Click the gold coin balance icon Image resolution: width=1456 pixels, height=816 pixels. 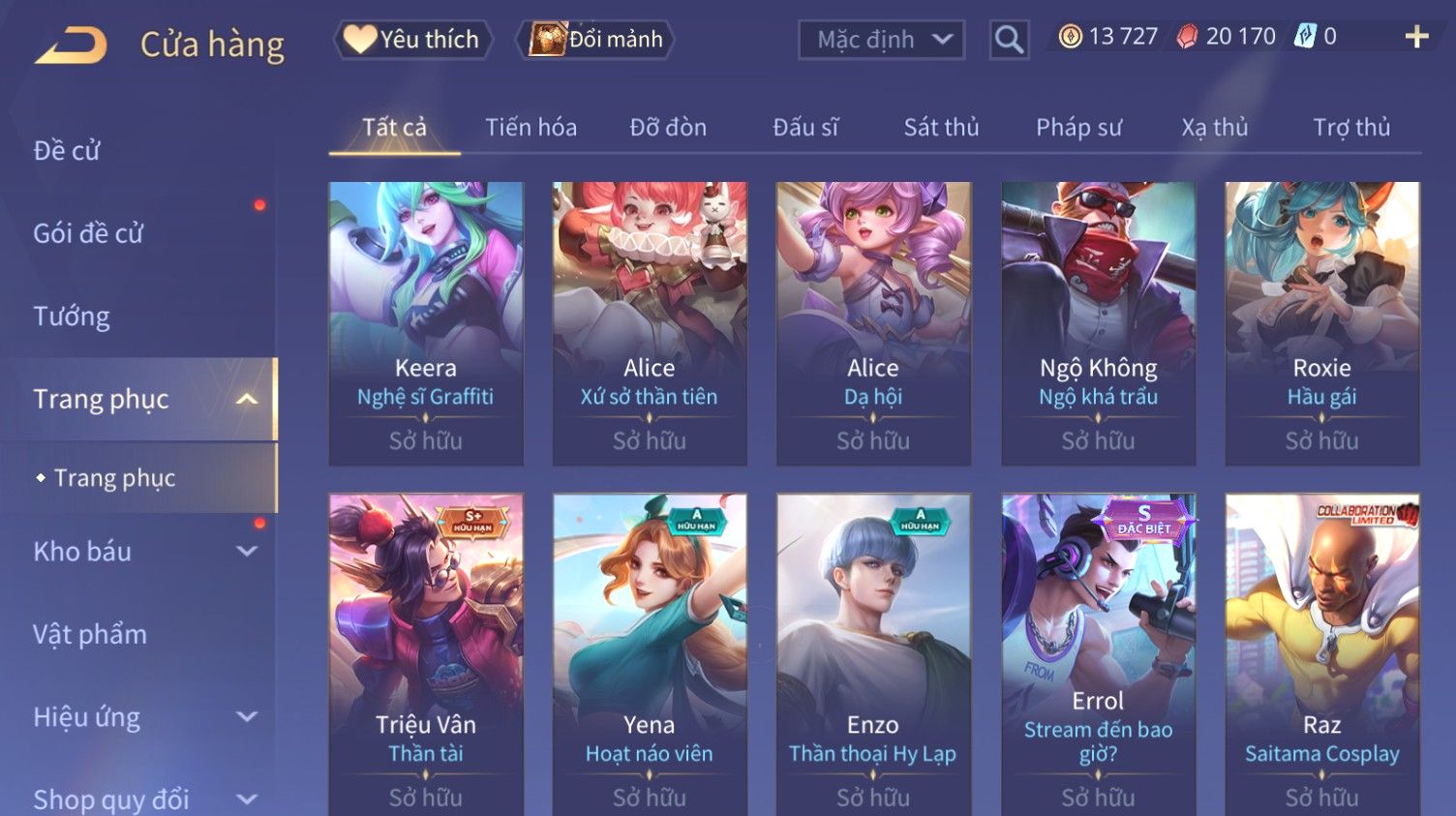(1070, 37)
